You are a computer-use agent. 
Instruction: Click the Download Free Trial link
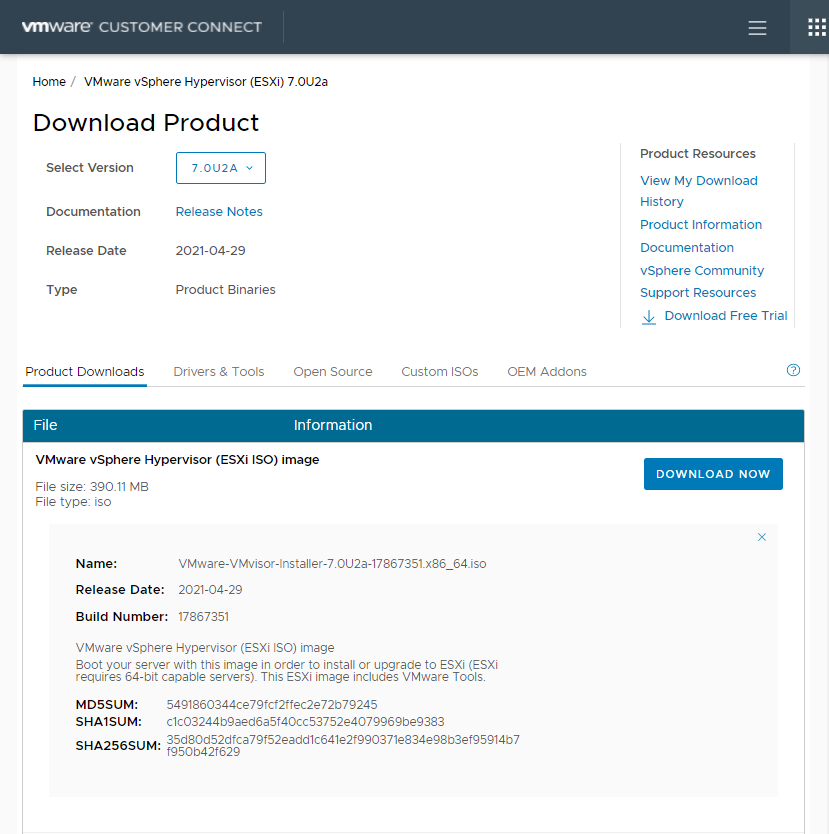tap(726, 315)
